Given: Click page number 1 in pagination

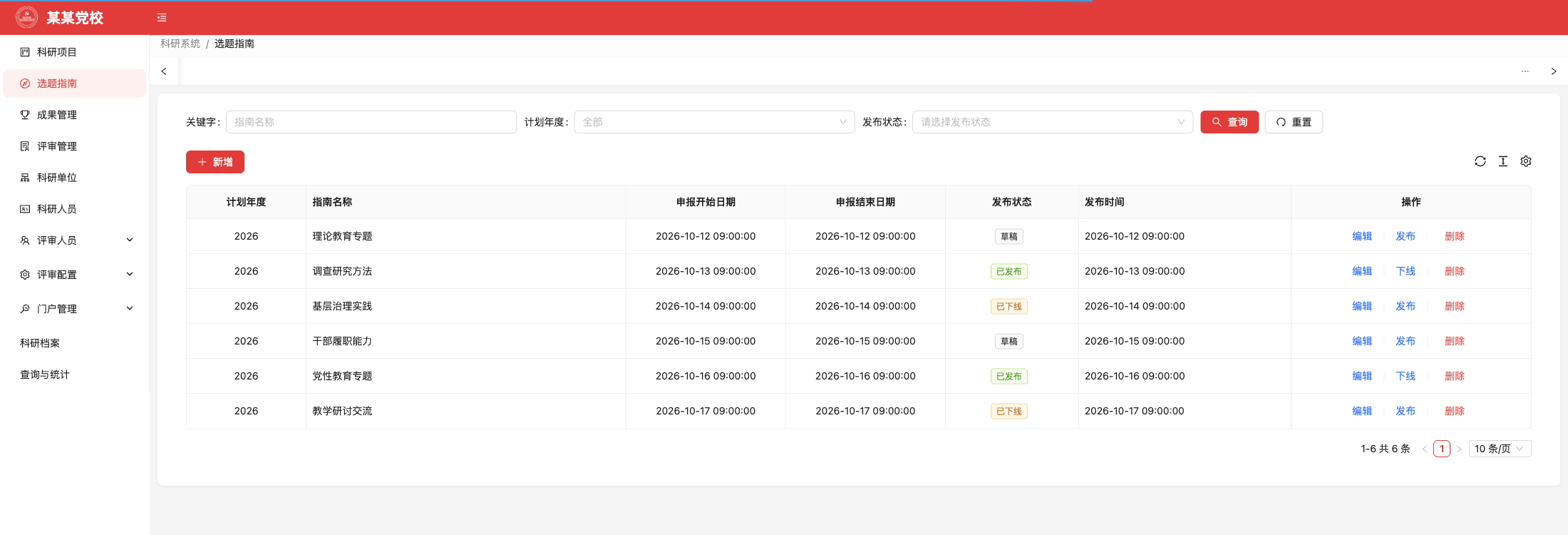Looking at the screenshot, I should pyautogui.click(x=1442, y=449).
